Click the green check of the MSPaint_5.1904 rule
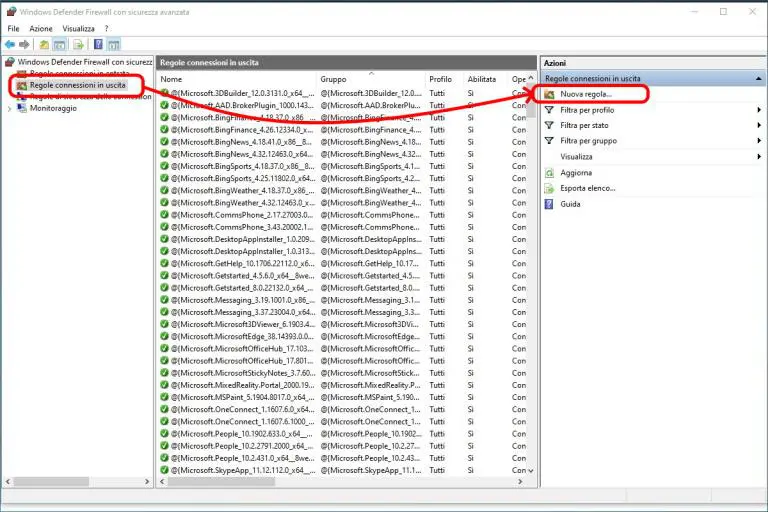Screen dimensions: 768x512 [x=164, y=397]
